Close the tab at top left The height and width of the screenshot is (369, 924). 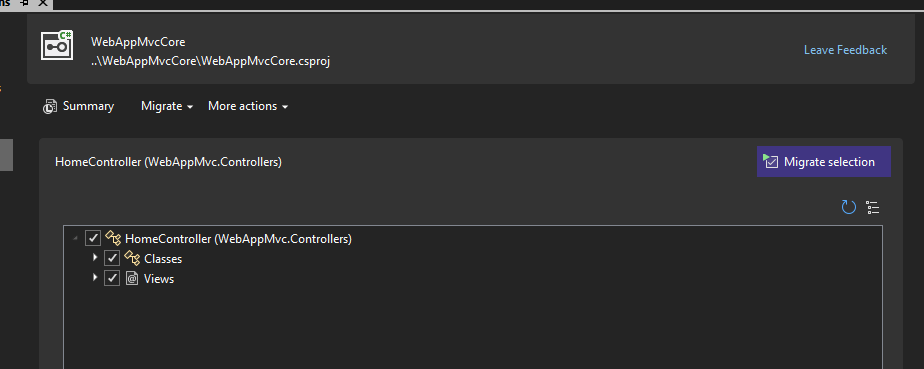pyautogui.click(x=43, y=3)
